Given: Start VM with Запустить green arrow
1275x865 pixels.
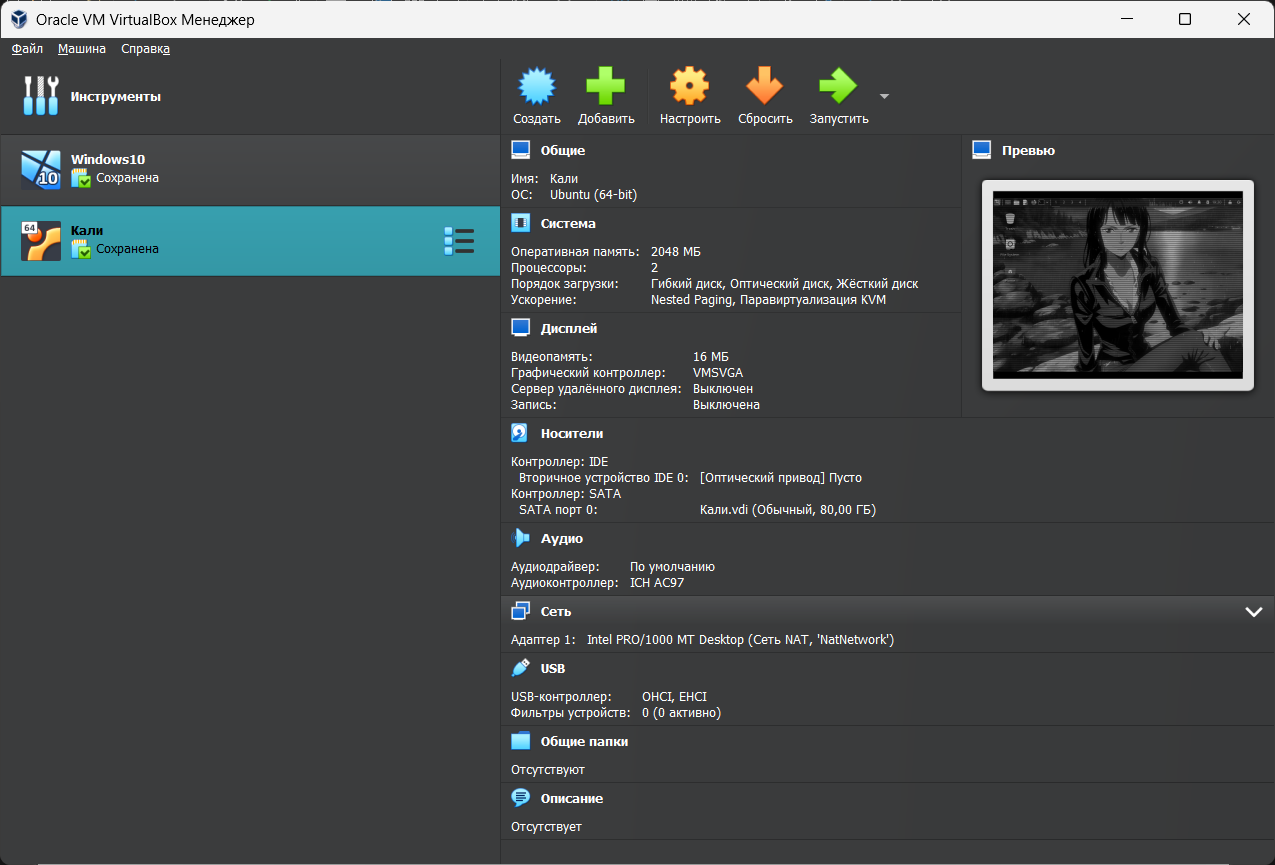Looking at the screenshot, I should tap(838, 87).
